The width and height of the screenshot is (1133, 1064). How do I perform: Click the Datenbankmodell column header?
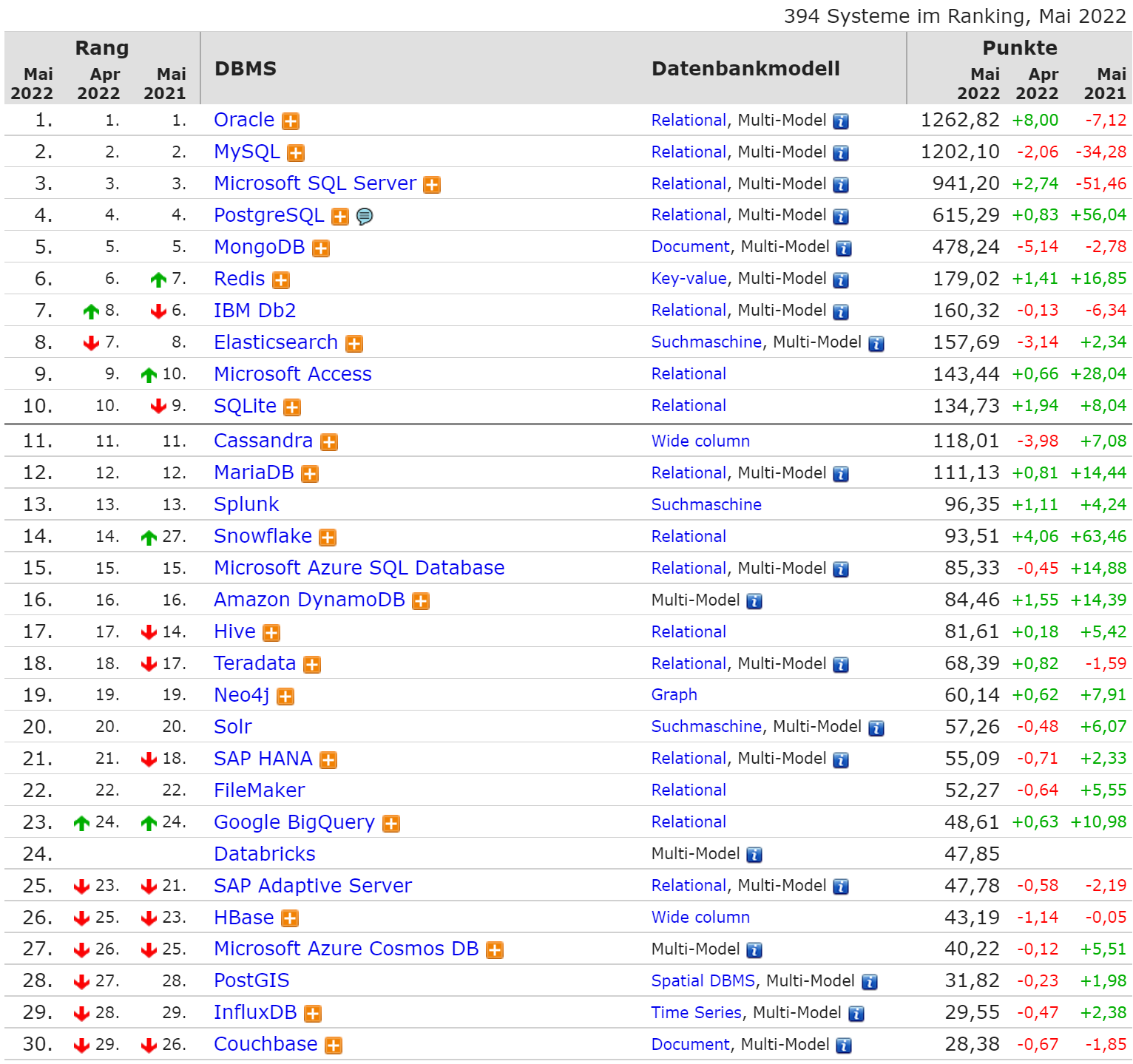(x=745, y=69)
